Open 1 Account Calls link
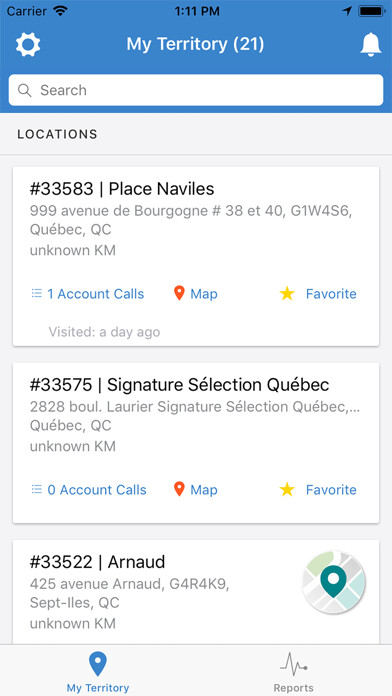 (x=96, y=294)
